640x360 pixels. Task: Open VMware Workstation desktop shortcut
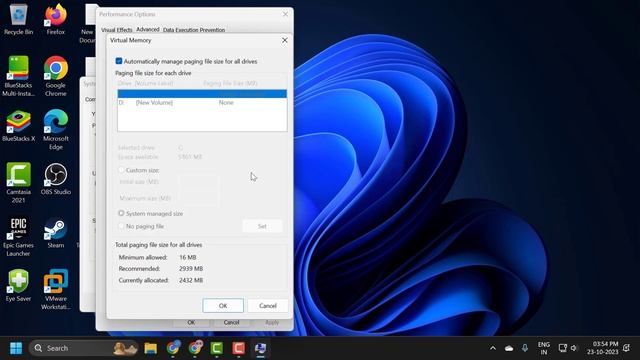coord(56,289)
